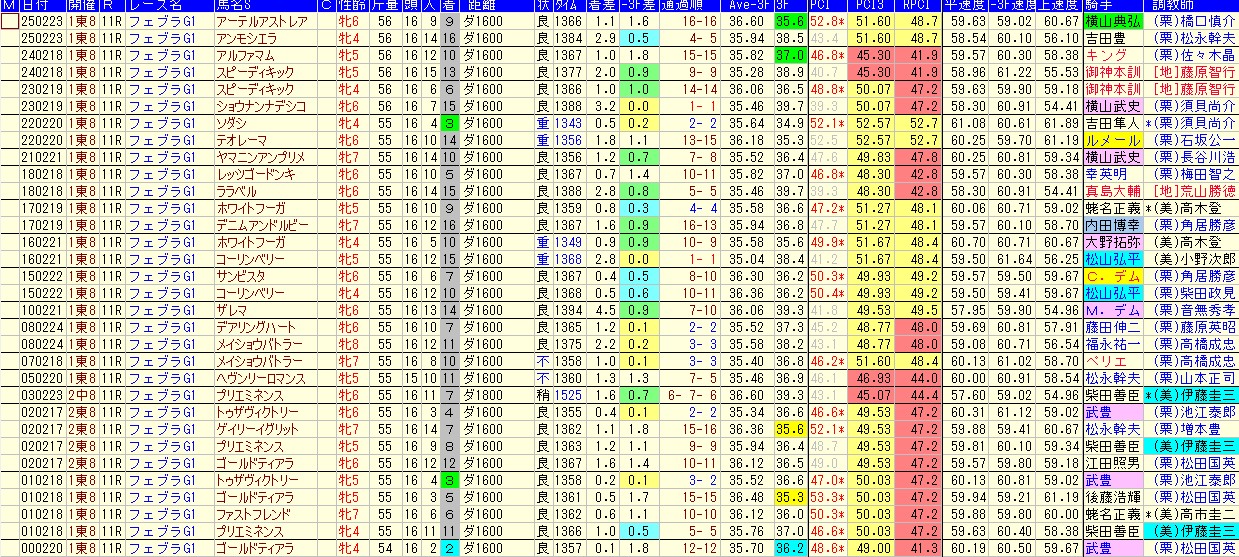The image size is (1239, 557).
Task: Click jockey ペリエ cell
Action: pyautogui.click(x=1100, y=362)
